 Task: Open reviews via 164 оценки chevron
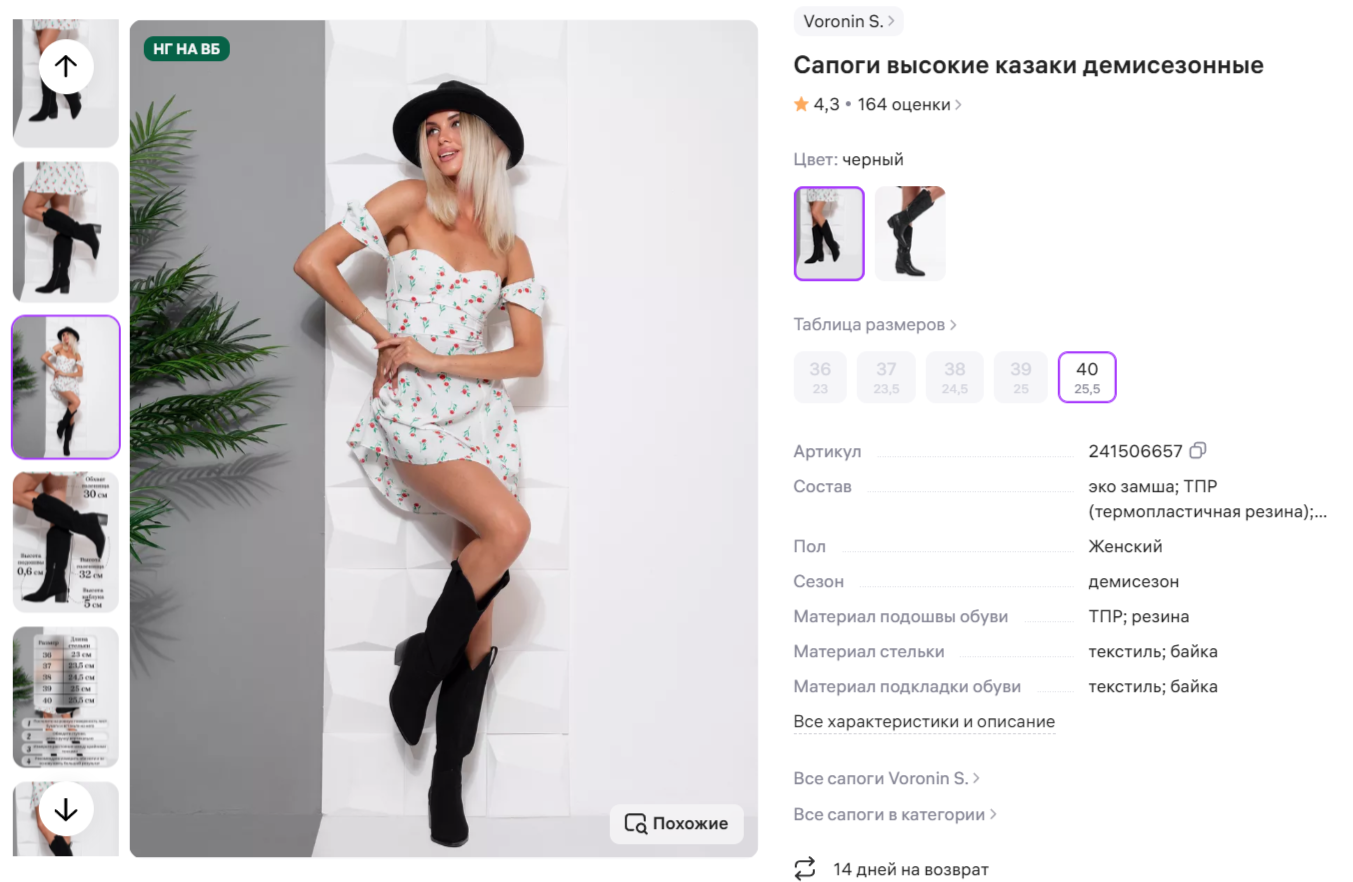click(x=957, y=103)
